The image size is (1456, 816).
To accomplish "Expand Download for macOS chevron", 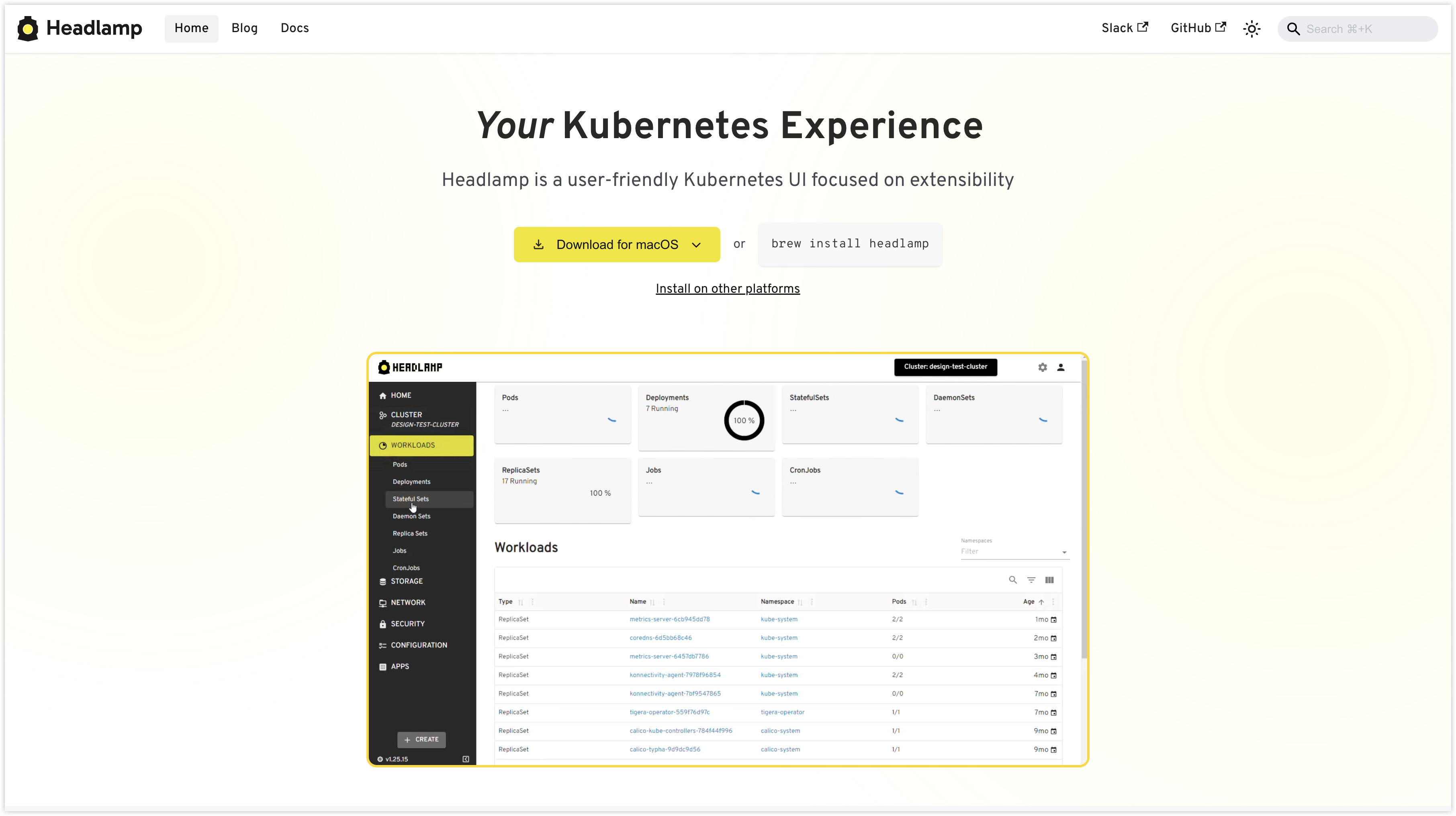I will click(696, 245).
